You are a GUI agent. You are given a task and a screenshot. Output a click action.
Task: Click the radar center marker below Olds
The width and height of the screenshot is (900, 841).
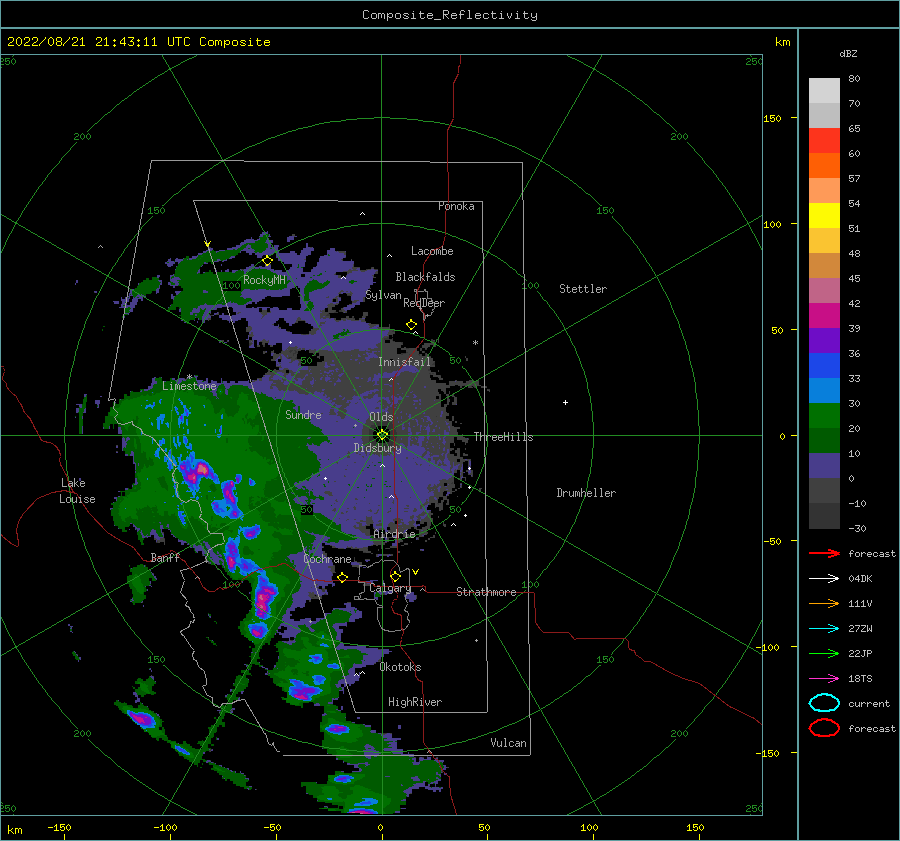coord(382,435)
